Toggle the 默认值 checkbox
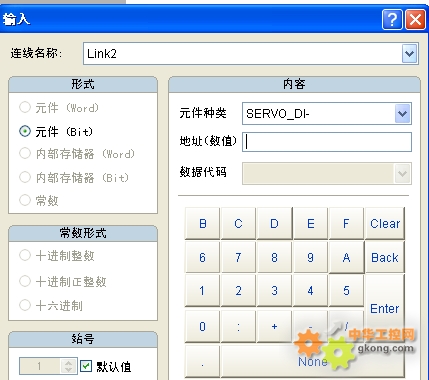The height and width of the screenshot is (380, 429). click(x=86, y=366)
